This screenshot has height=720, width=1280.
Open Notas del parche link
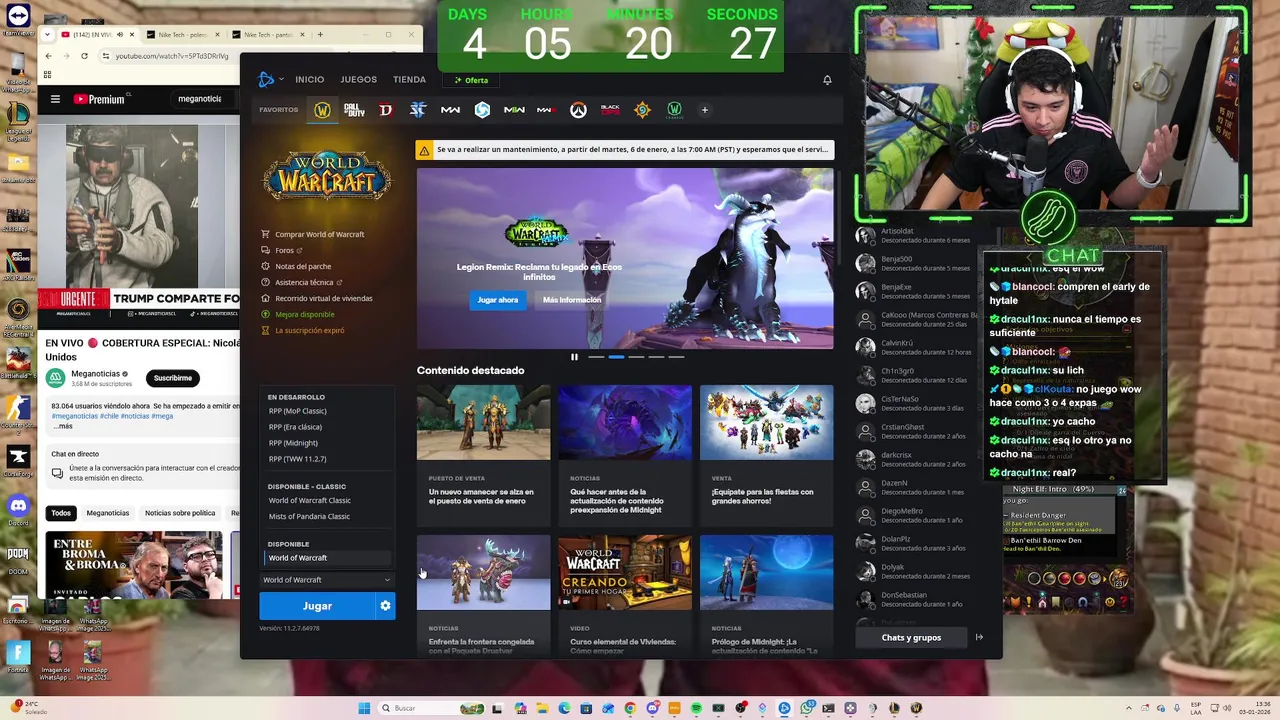point(302,266)
